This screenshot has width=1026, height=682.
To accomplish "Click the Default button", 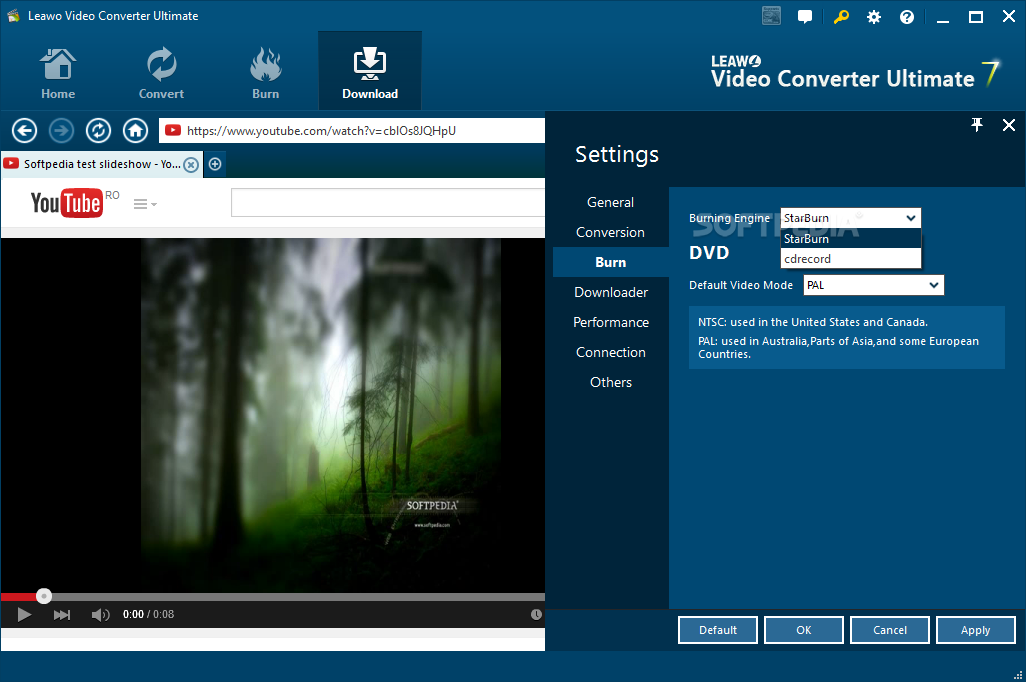I will pos(718,630).
